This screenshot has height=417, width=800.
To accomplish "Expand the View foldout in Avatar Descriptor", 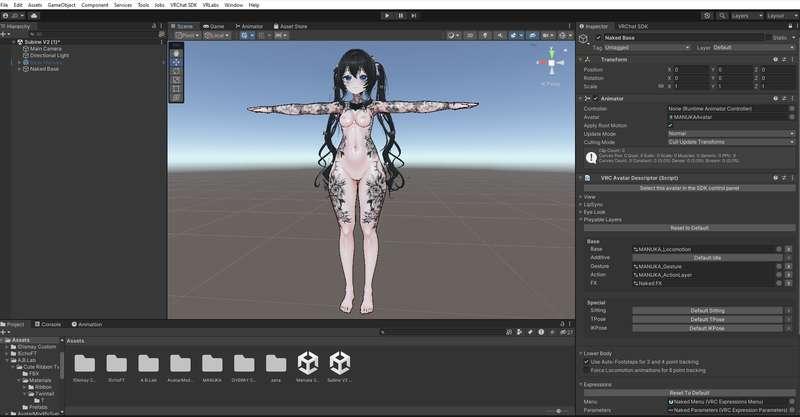I will click(581, 197).
